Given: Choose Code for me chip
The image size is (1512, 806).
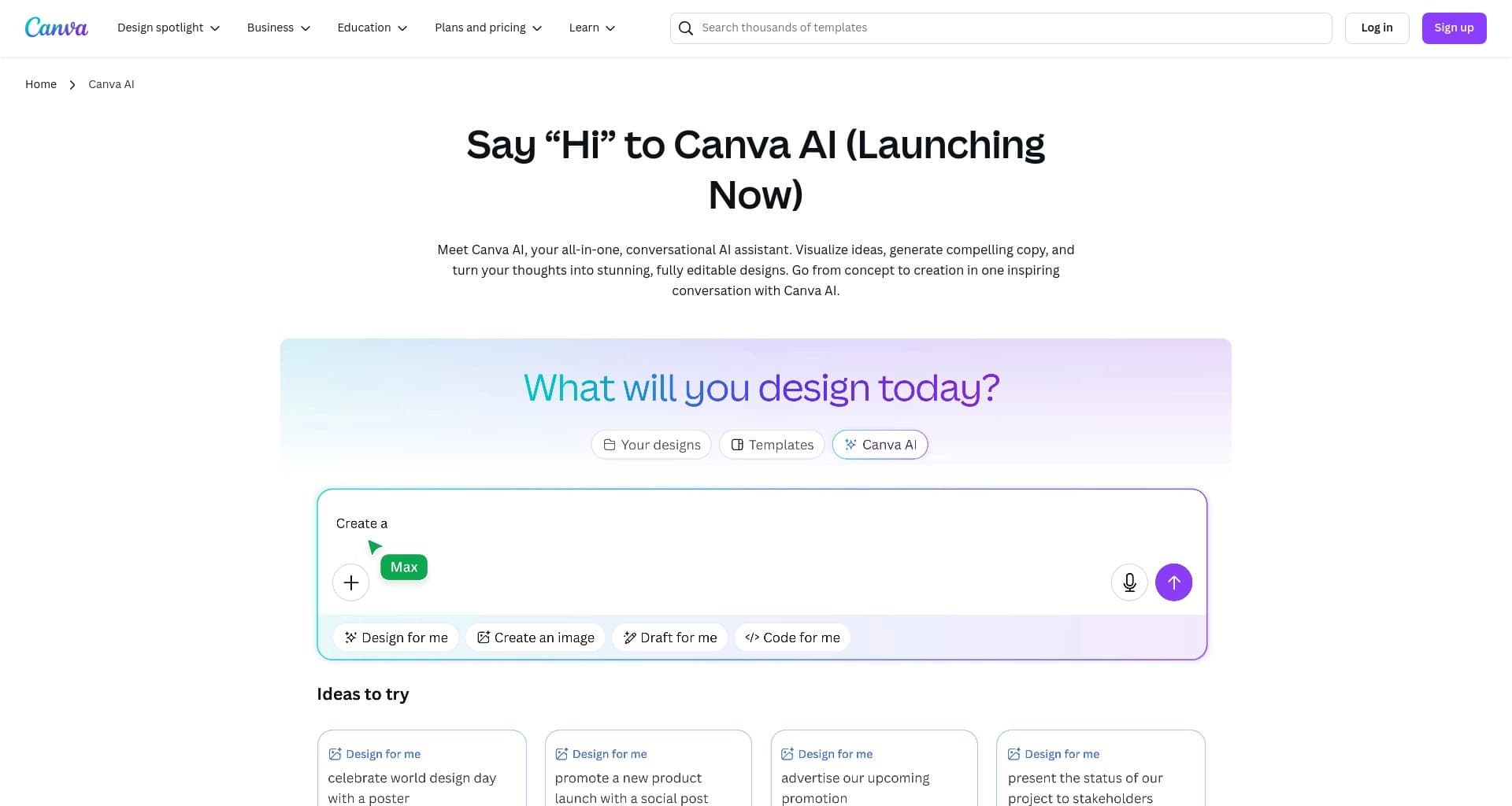Looking at the screenshot, I should tap(792, 638).
